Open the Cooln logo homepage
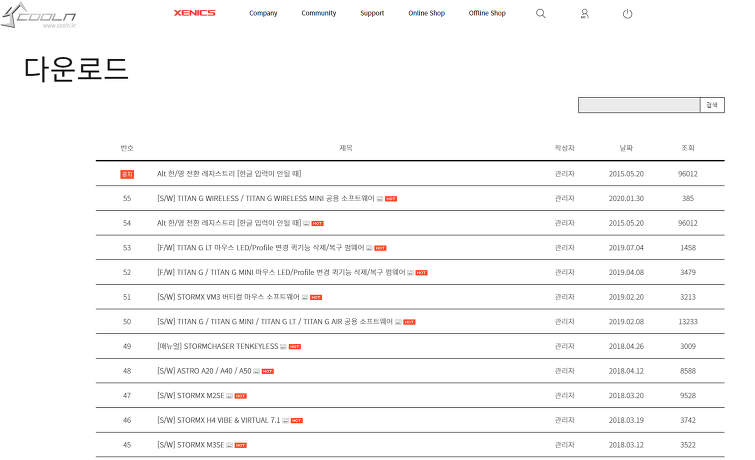Image resolution: width=755 pixels, height=460 pixels. point(39,15)
